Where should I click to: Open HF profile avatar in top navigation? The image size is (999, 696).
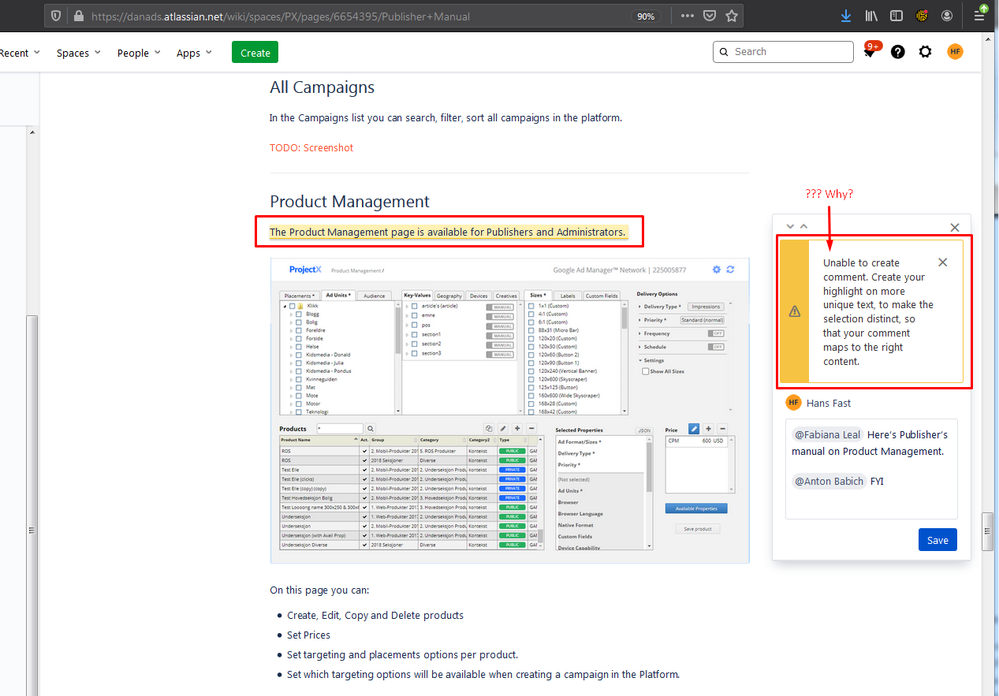click(955, 52)
